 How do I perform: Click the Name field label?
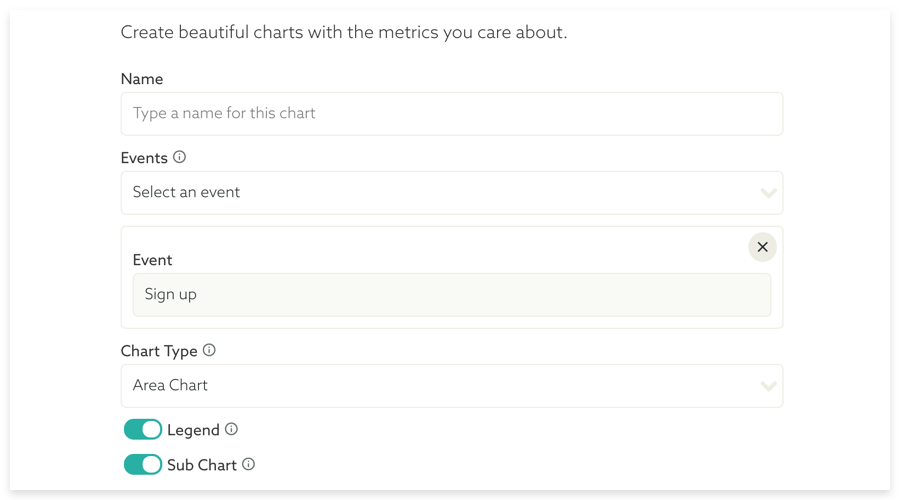point(142,79)
